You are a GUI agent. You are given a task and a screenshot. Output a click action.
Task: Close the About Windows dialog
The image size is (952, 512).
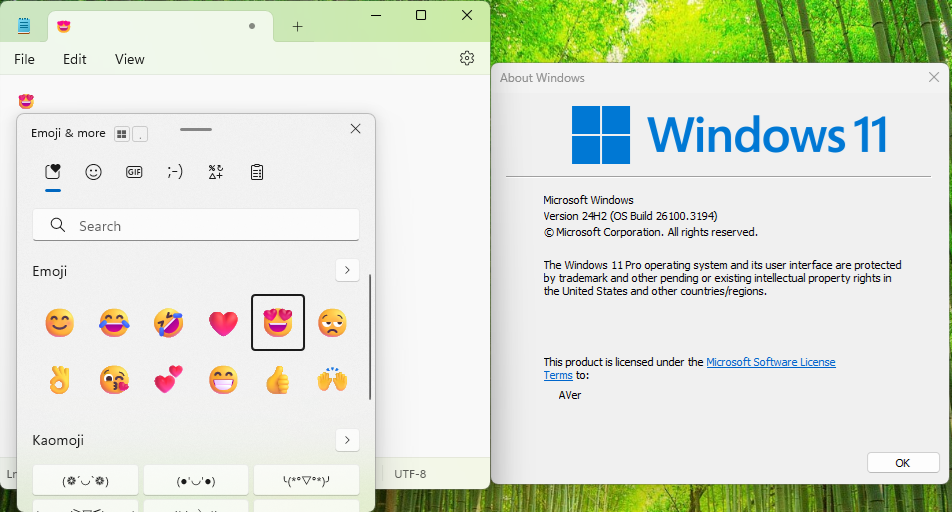[x=934, y=77]
